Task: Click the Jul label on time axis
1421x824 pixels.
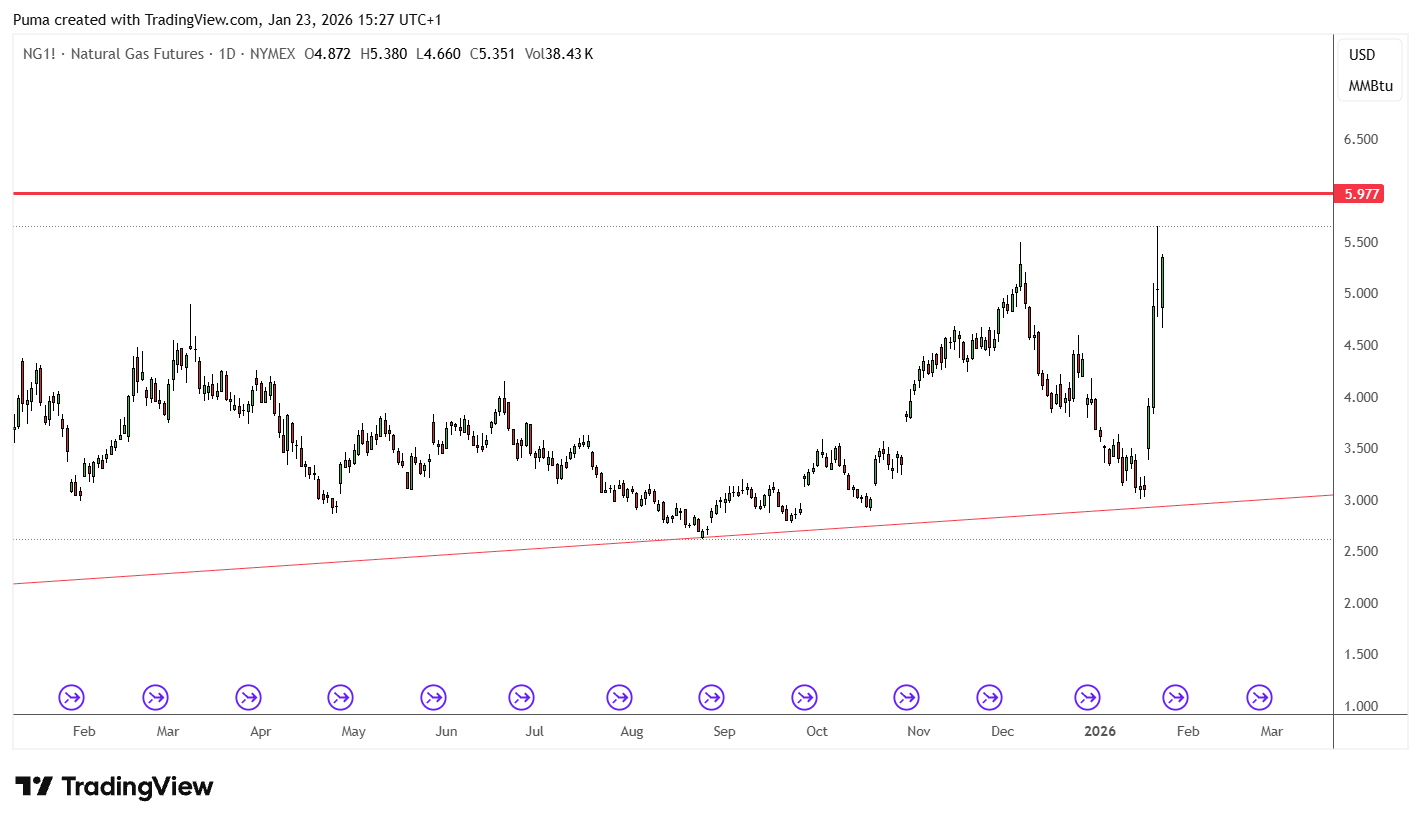Action: (534, 731)
